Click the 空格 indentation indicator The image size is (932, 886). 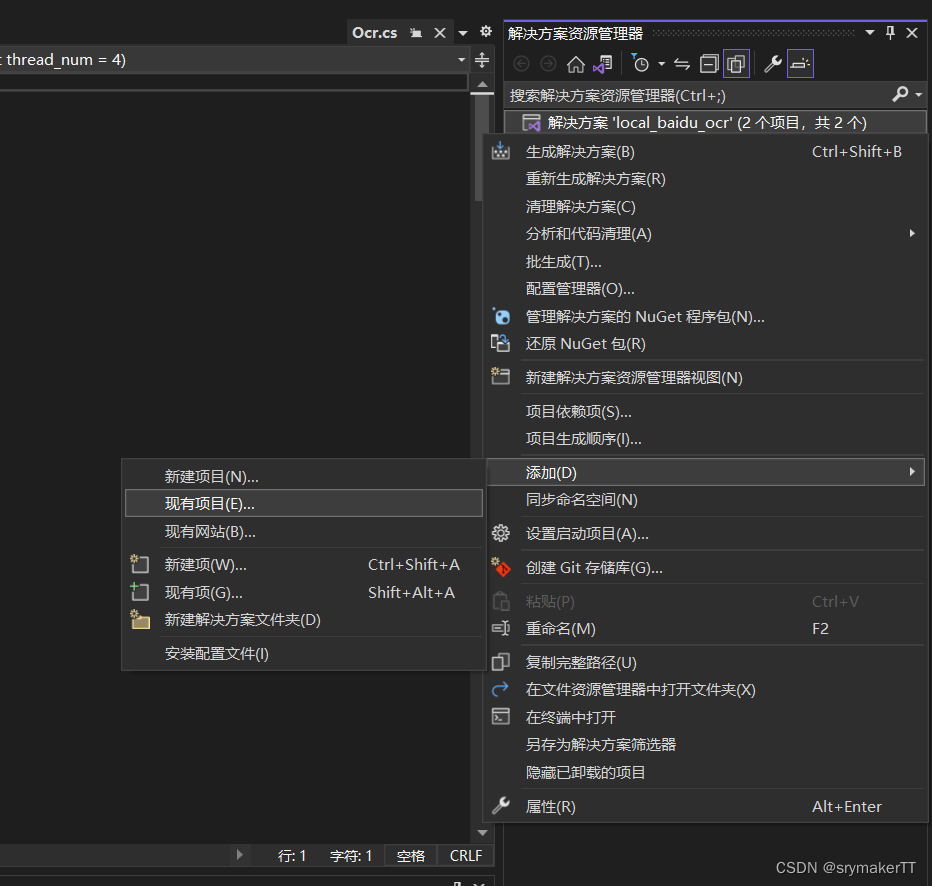[411, 856]
